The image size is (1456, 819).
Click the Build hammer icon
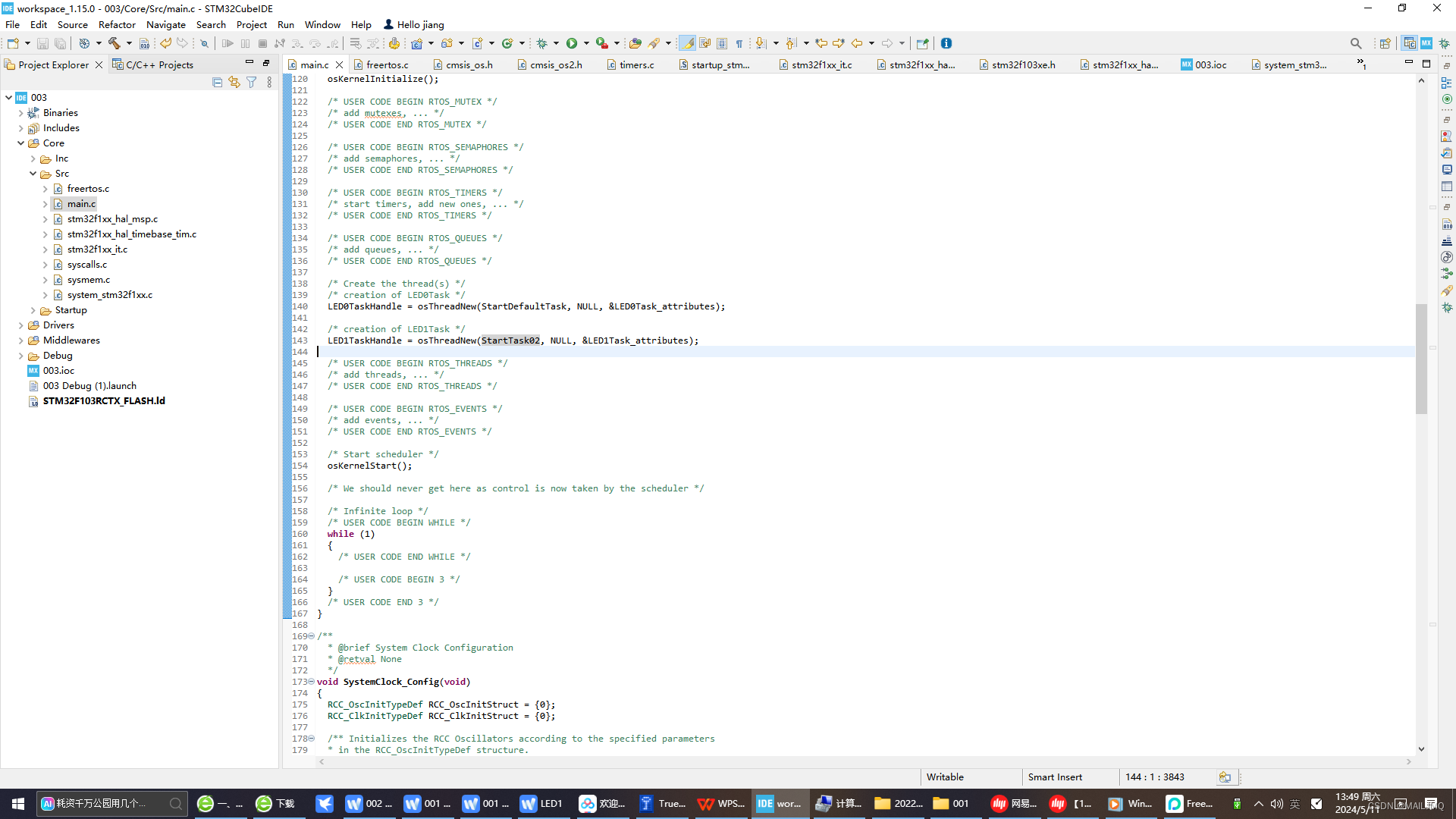[x=114, y=43]
